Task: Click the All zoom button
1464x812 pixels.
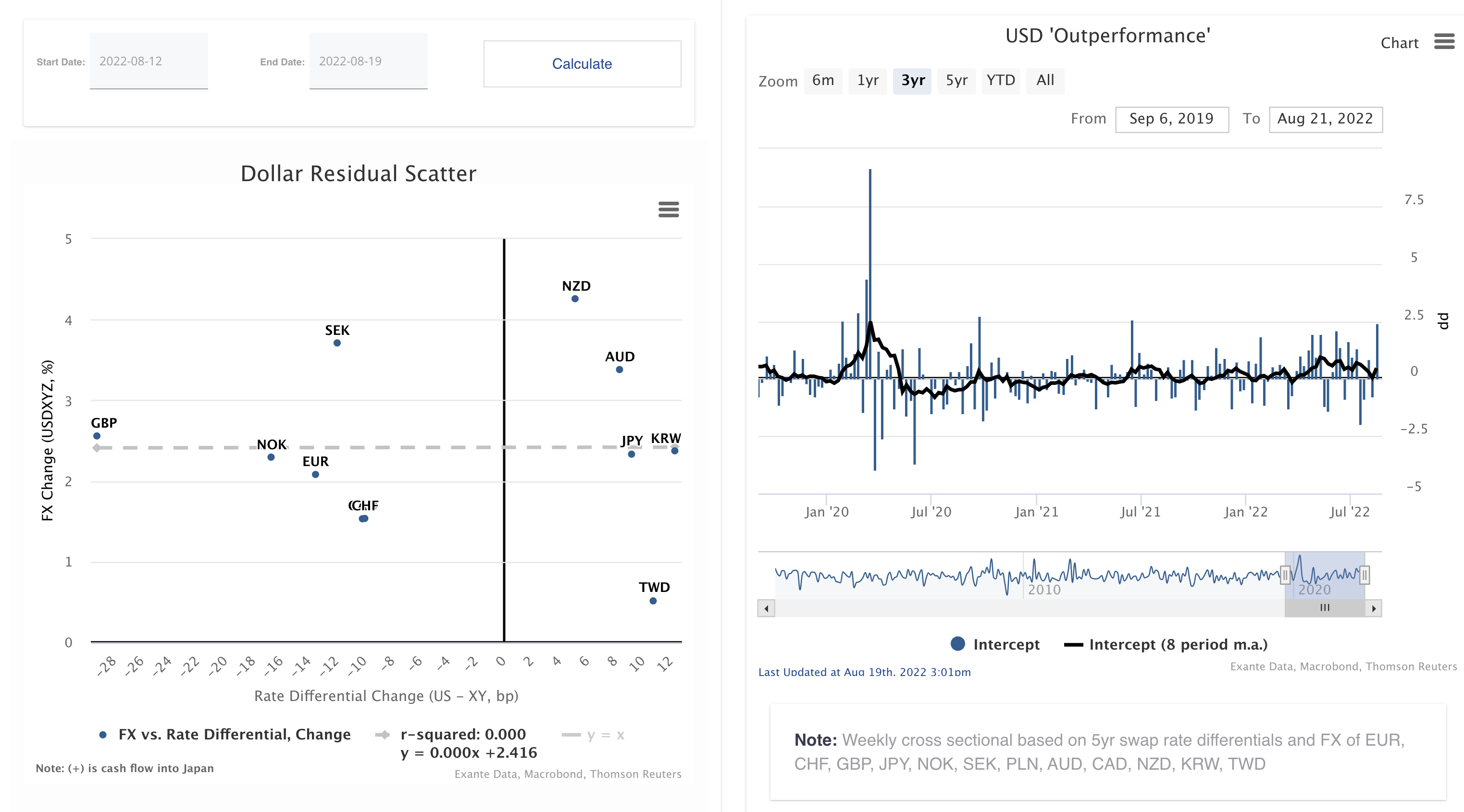Action: click(1045, 81)
